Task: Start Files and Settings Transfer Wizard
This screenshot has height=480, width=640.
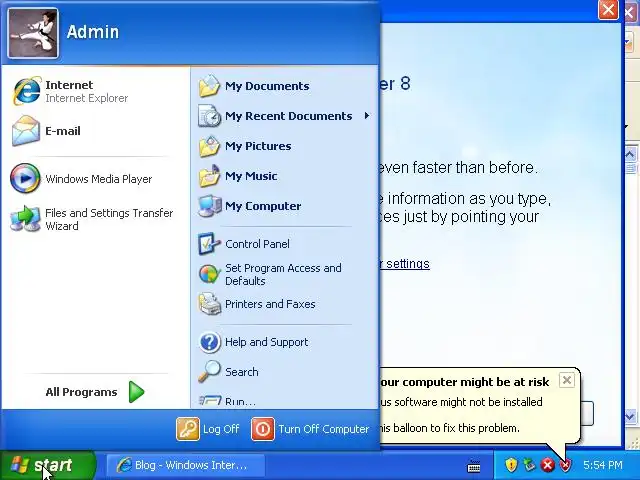Action: pos(92,219)
